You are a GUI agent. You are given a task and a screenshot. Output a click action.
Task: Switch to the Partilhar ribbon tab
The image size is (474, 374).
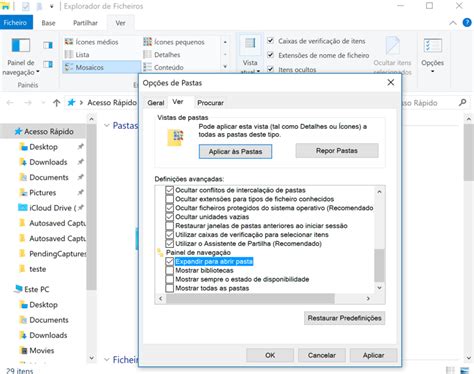tap(85, 23)
